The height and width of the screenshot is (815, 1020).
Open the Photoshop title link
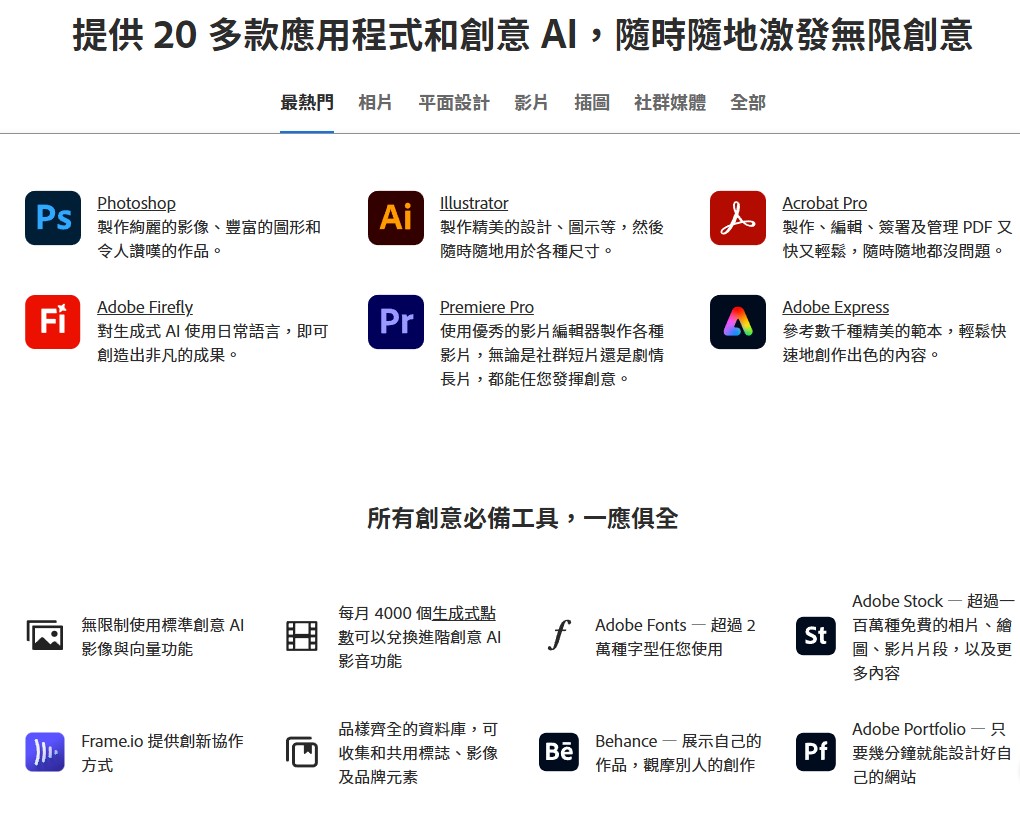pyautogui.click(x=136, y=203)
